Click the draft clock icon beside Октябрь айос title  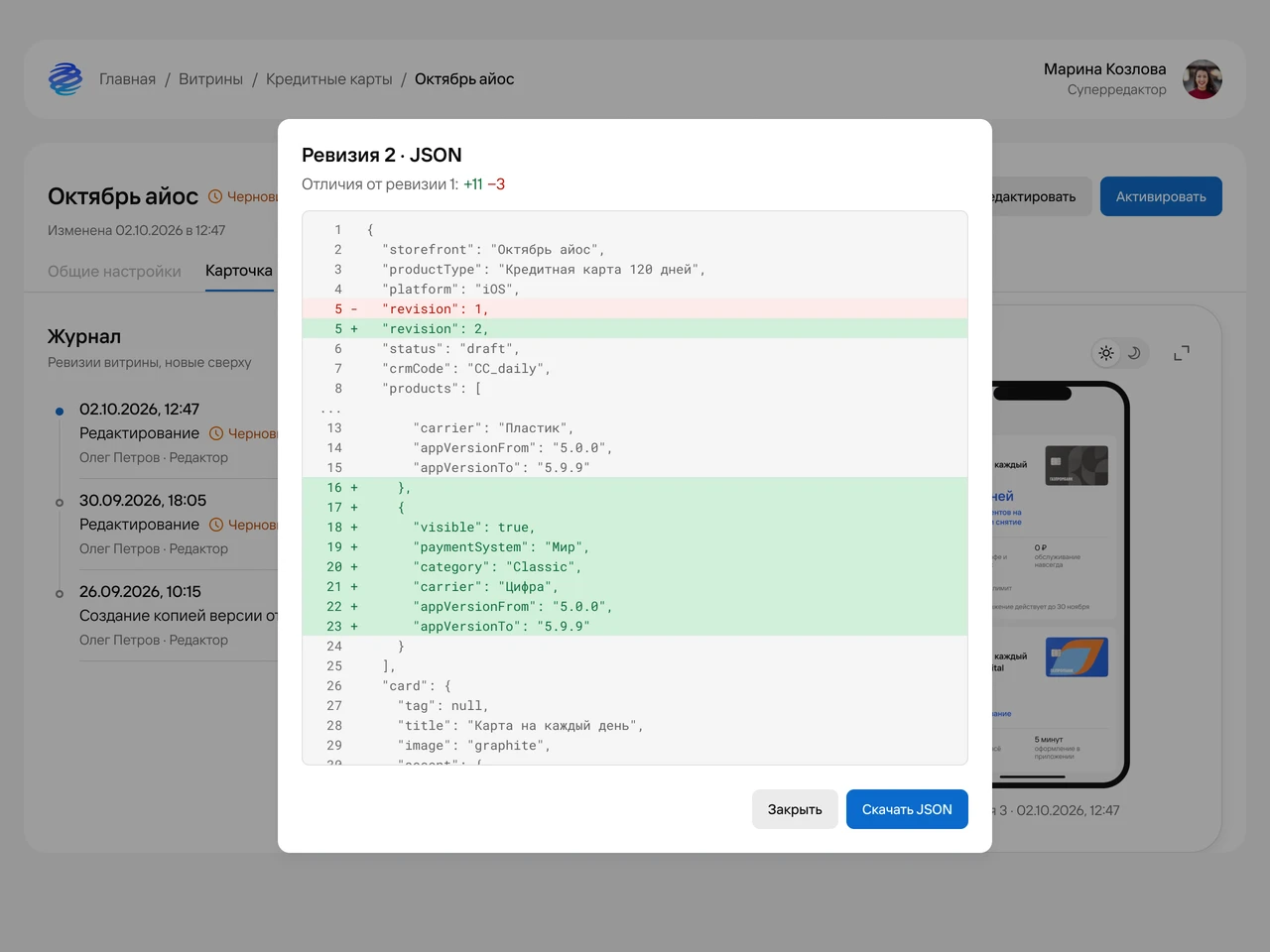click(x=215, y=196)
